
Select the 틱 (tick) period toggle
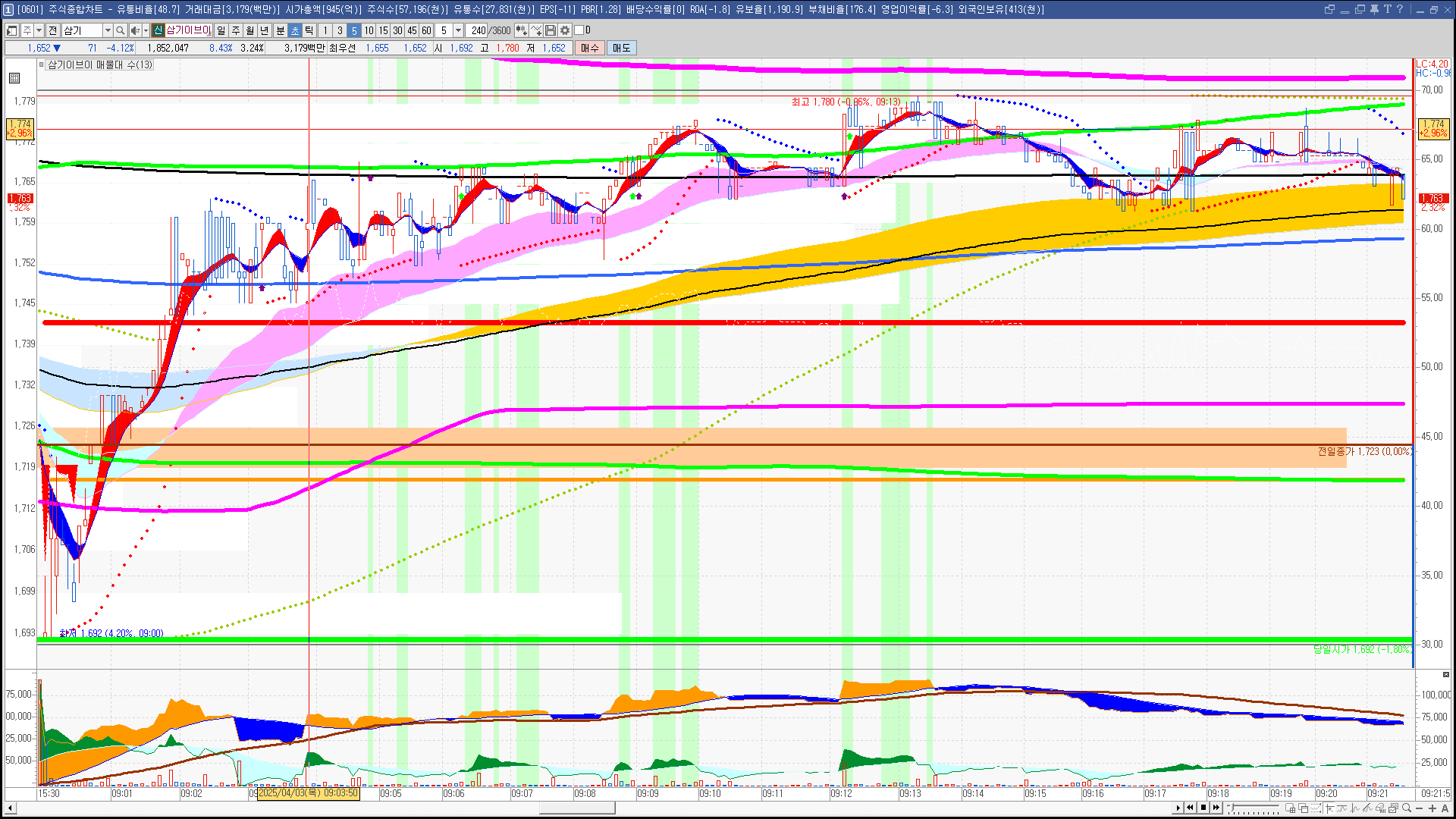[309, 30]
